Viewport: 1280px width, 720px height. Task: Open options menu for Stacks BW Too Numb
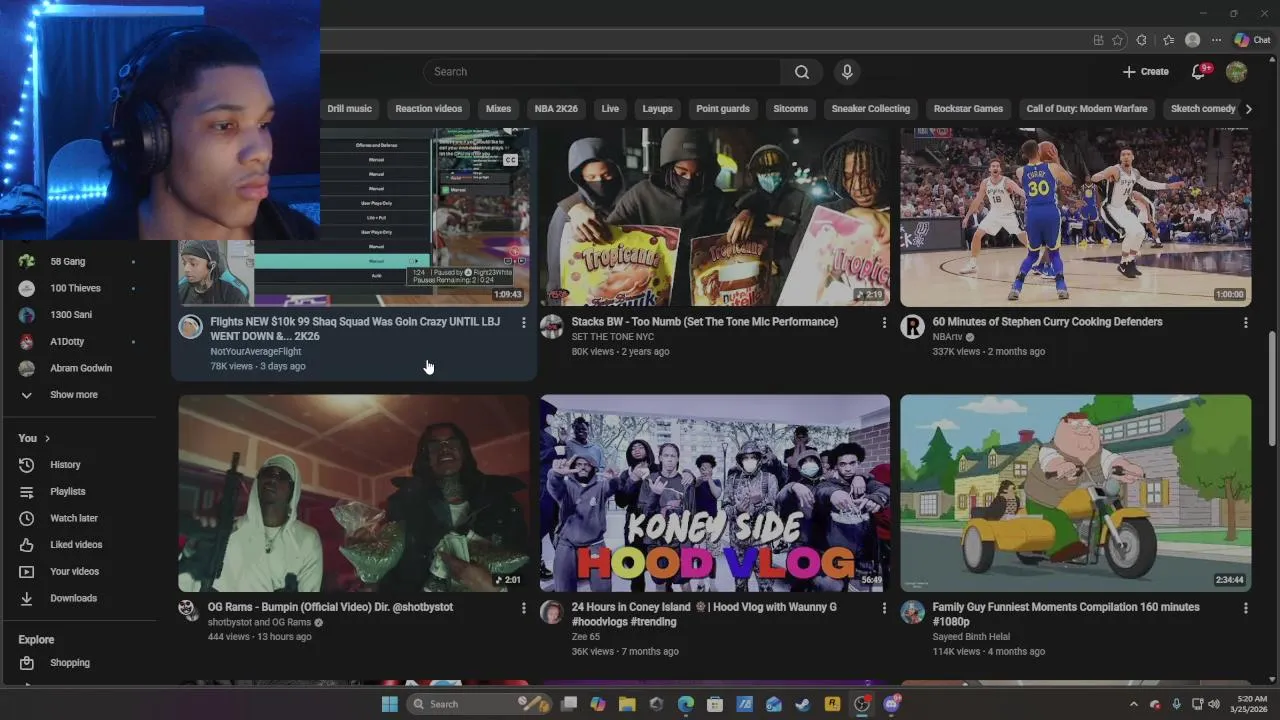point(884,323)
